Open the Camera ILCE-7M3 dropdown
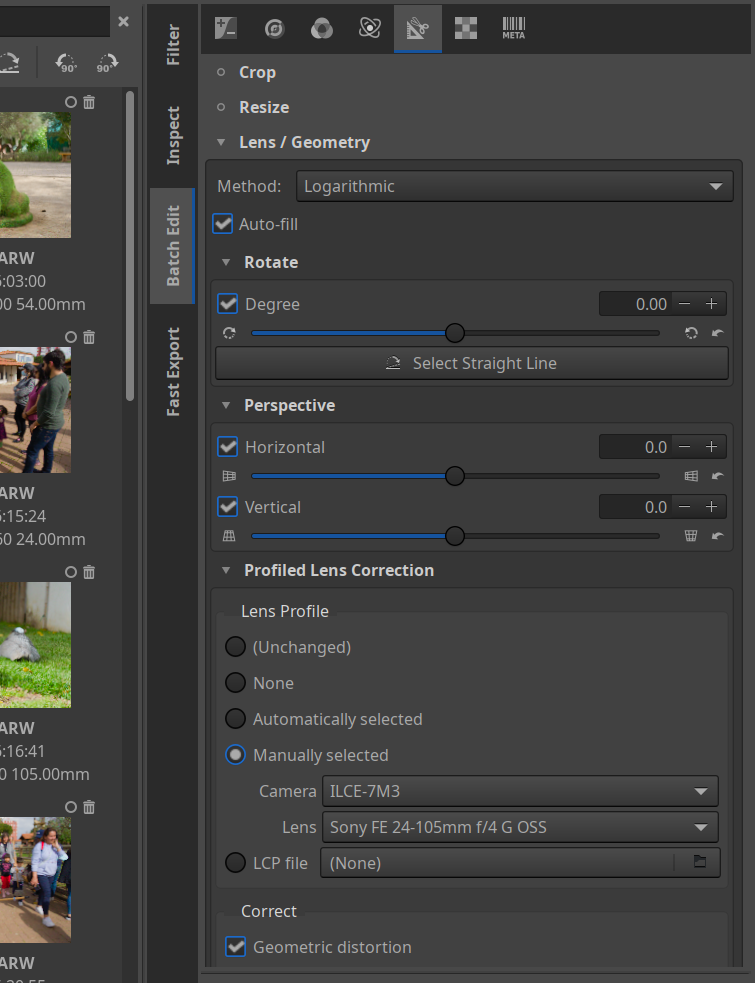755x983 pixels. pos(520,791)
